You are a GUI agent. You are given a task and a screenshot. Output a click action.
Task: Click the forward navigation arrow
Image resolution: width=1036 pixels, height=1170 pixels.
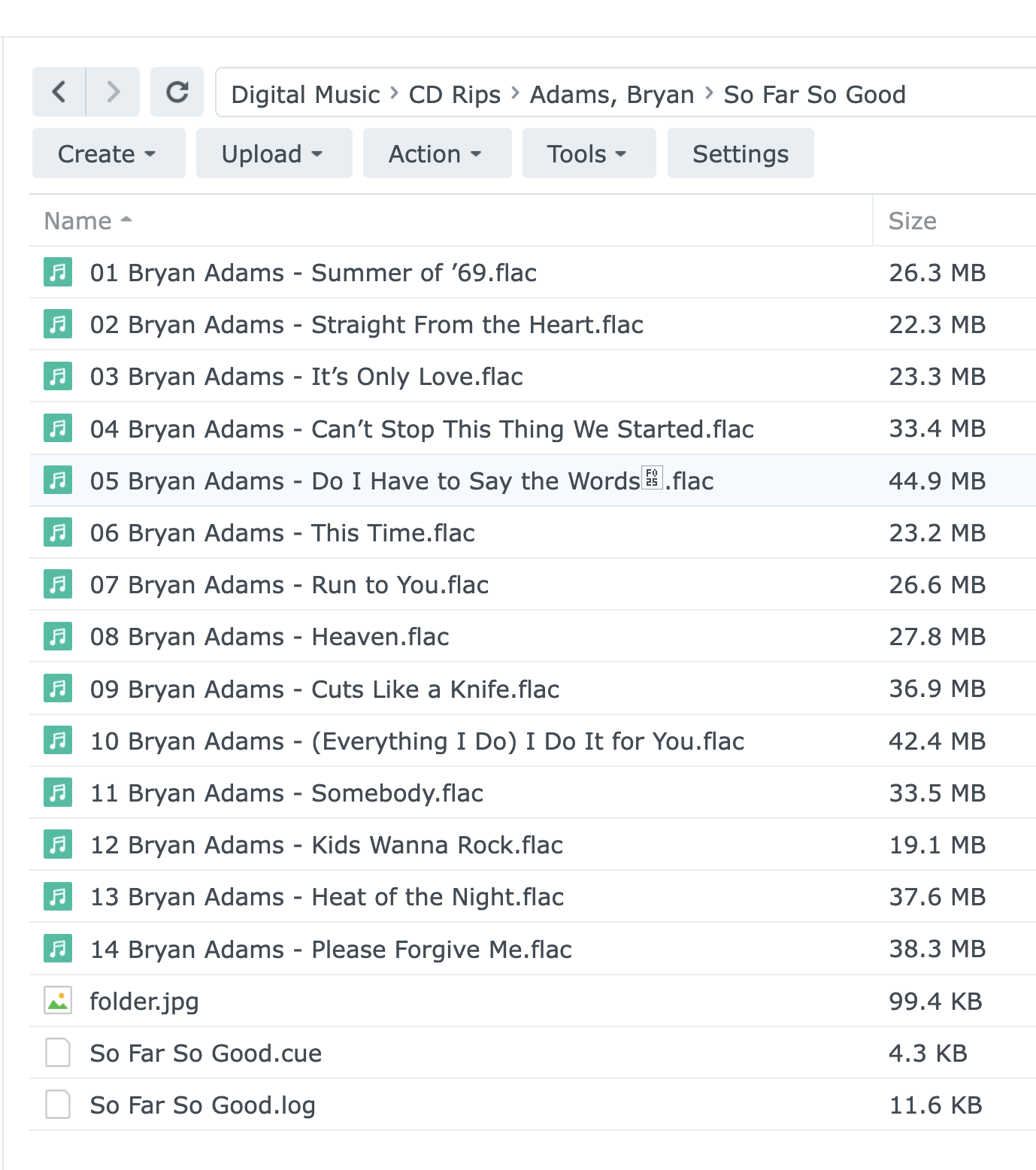coord(114,92)
